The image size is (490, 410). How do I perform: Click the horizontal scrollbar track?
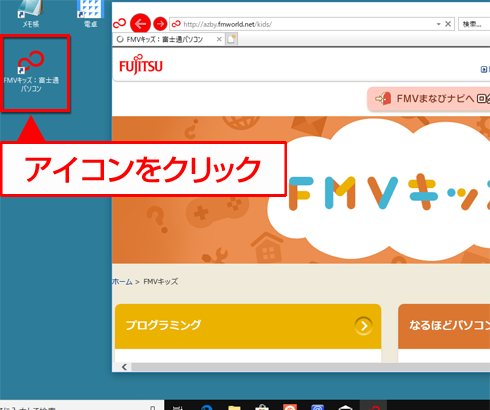[x=311, y=367]
